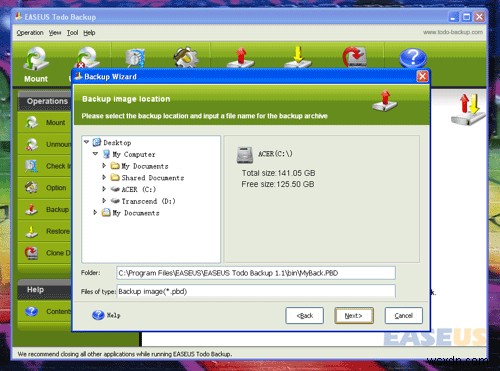Open the Operation menu
Screen dimensions: 500x371
coord(30,33)
